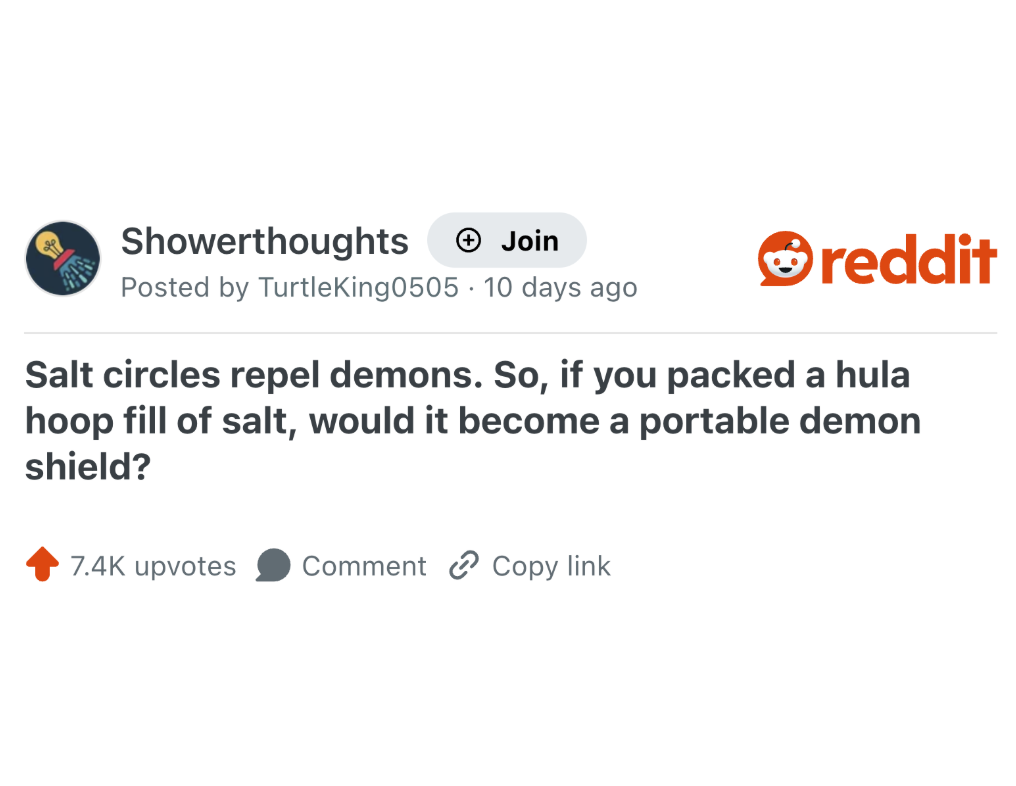Viewport: 1016px width, 786px height.
Task: Click the "10 days ago" timestamp
Action: pyautogui.click(x=560, y=288)
